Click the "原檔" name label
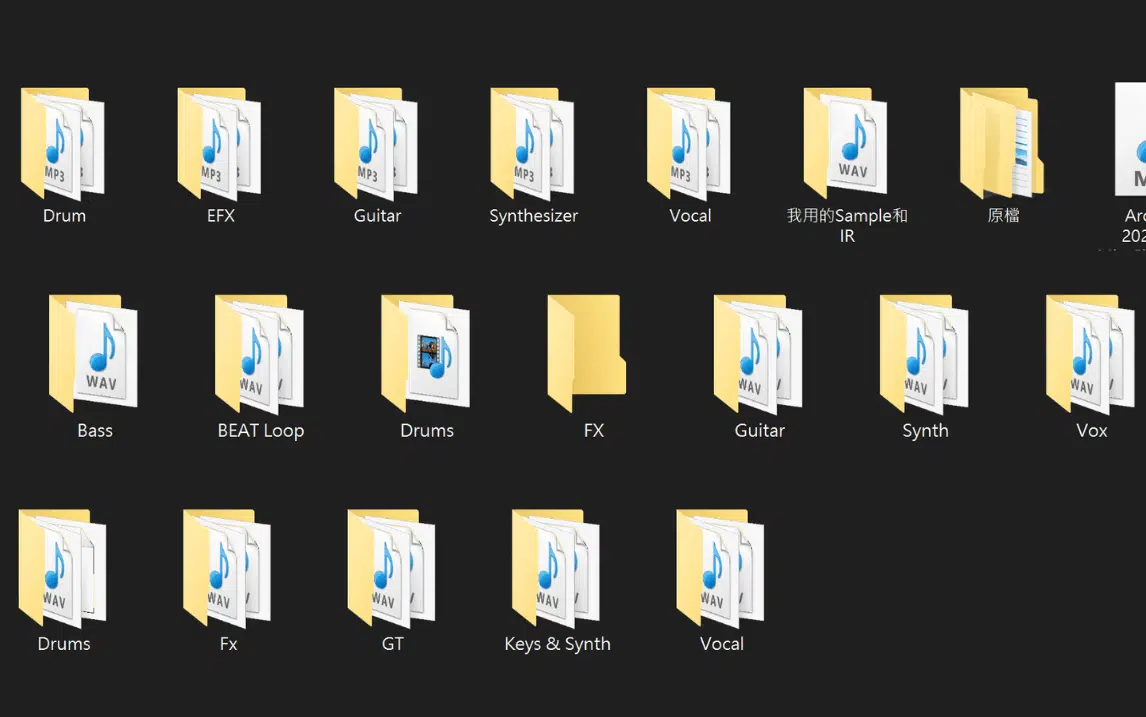The image size is (1146, 717). pyautogui.click(x=1003, y=216)
